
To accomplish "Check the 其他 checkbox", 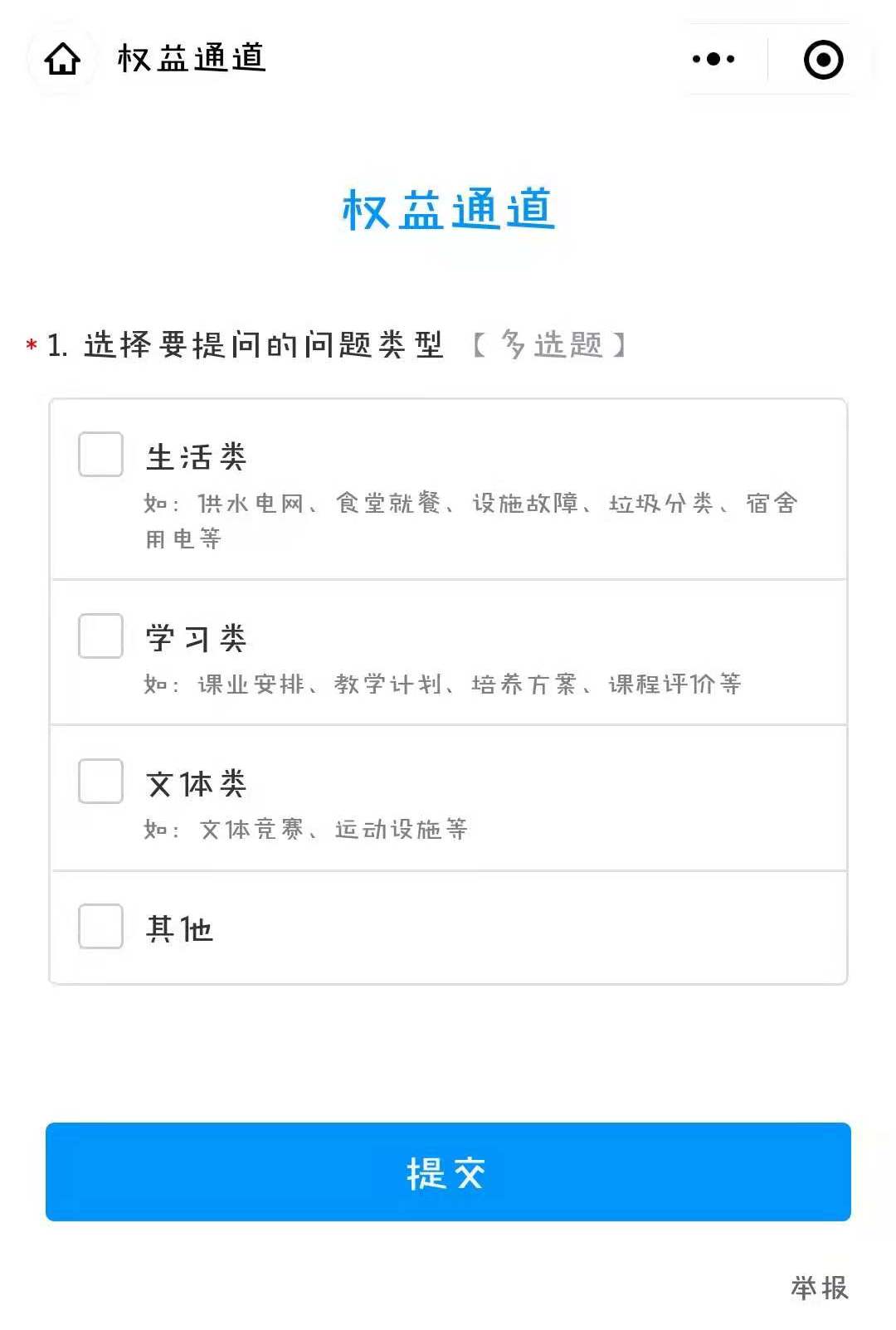I will click(100, 927).
